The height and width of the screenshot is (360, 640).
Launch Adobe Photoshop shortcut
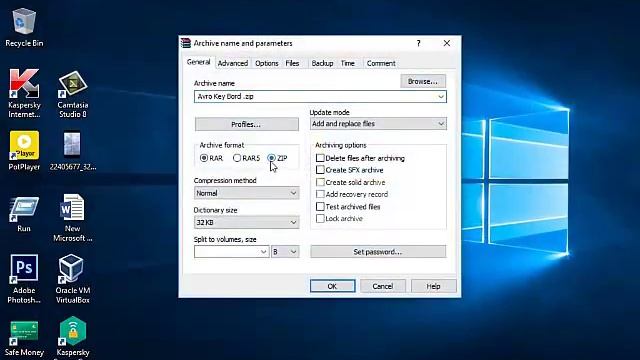coord(24,279)
